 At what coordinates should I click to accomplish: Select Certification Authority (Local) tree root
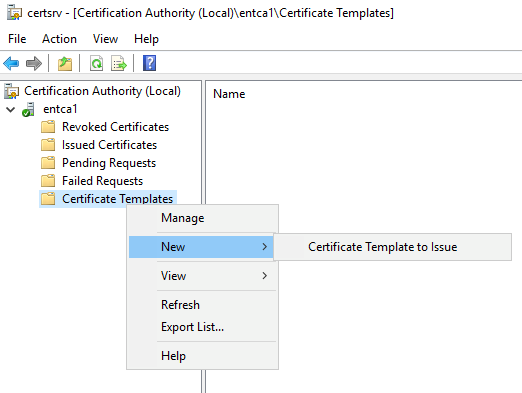coord(102,91)
